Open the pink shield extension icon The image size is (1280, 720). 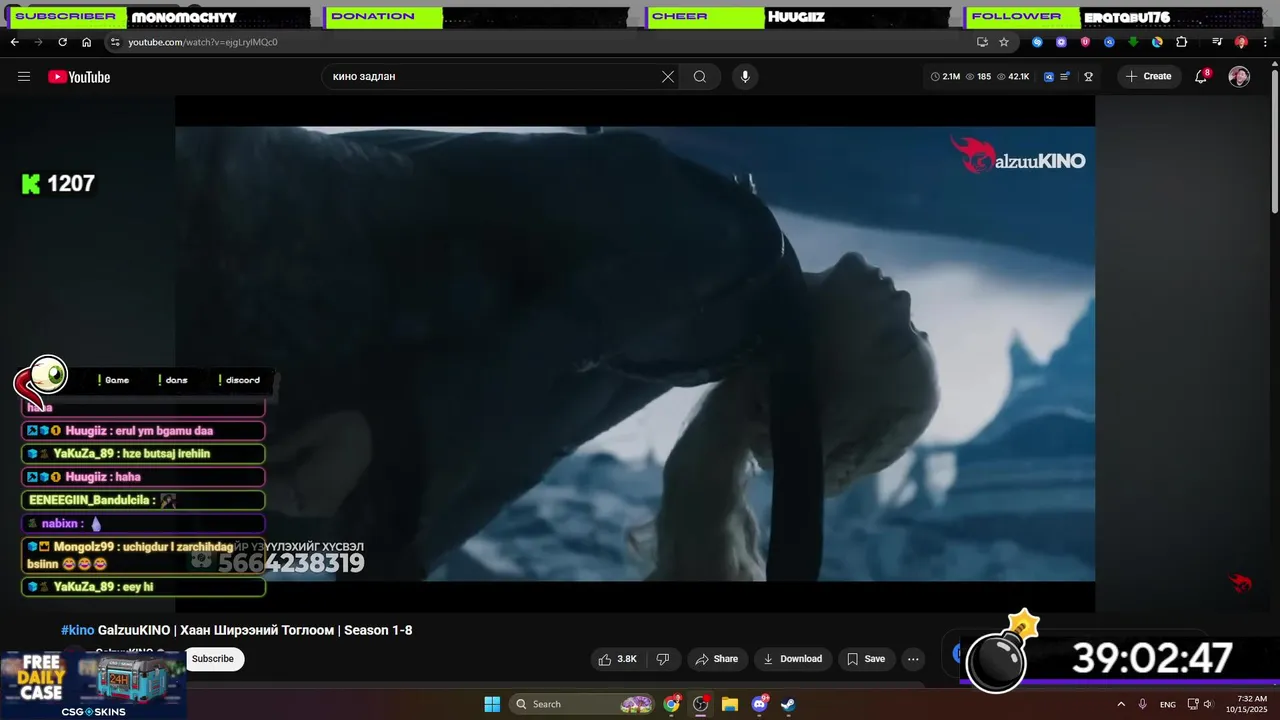1085,42
